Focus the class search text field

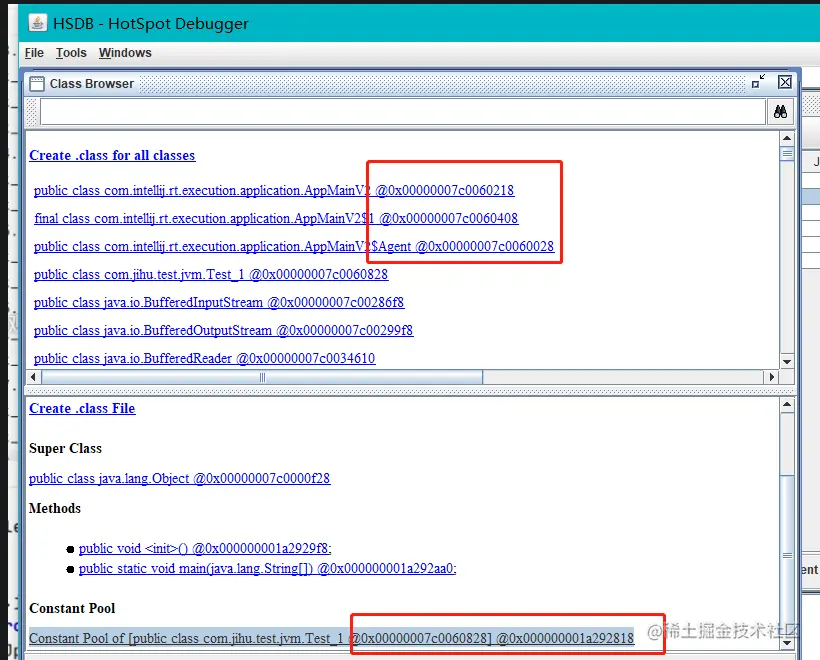(403, 111)
